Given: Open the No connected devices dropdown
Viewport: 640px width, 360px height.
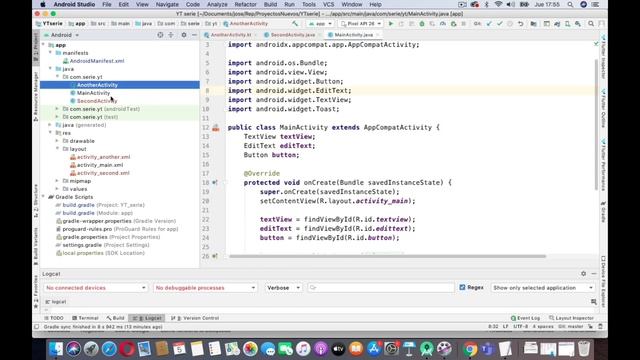Looking at the screenshot, I should click(x=96, y=288).
